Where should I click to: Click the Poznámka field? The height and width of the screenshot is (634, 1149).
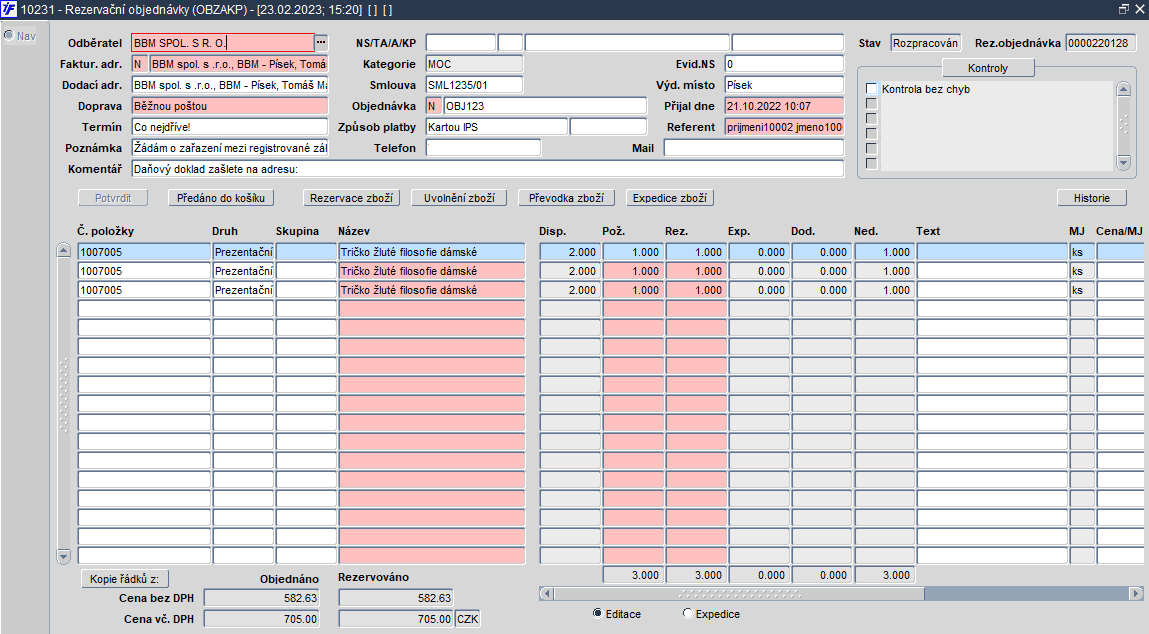pos(230,148)
